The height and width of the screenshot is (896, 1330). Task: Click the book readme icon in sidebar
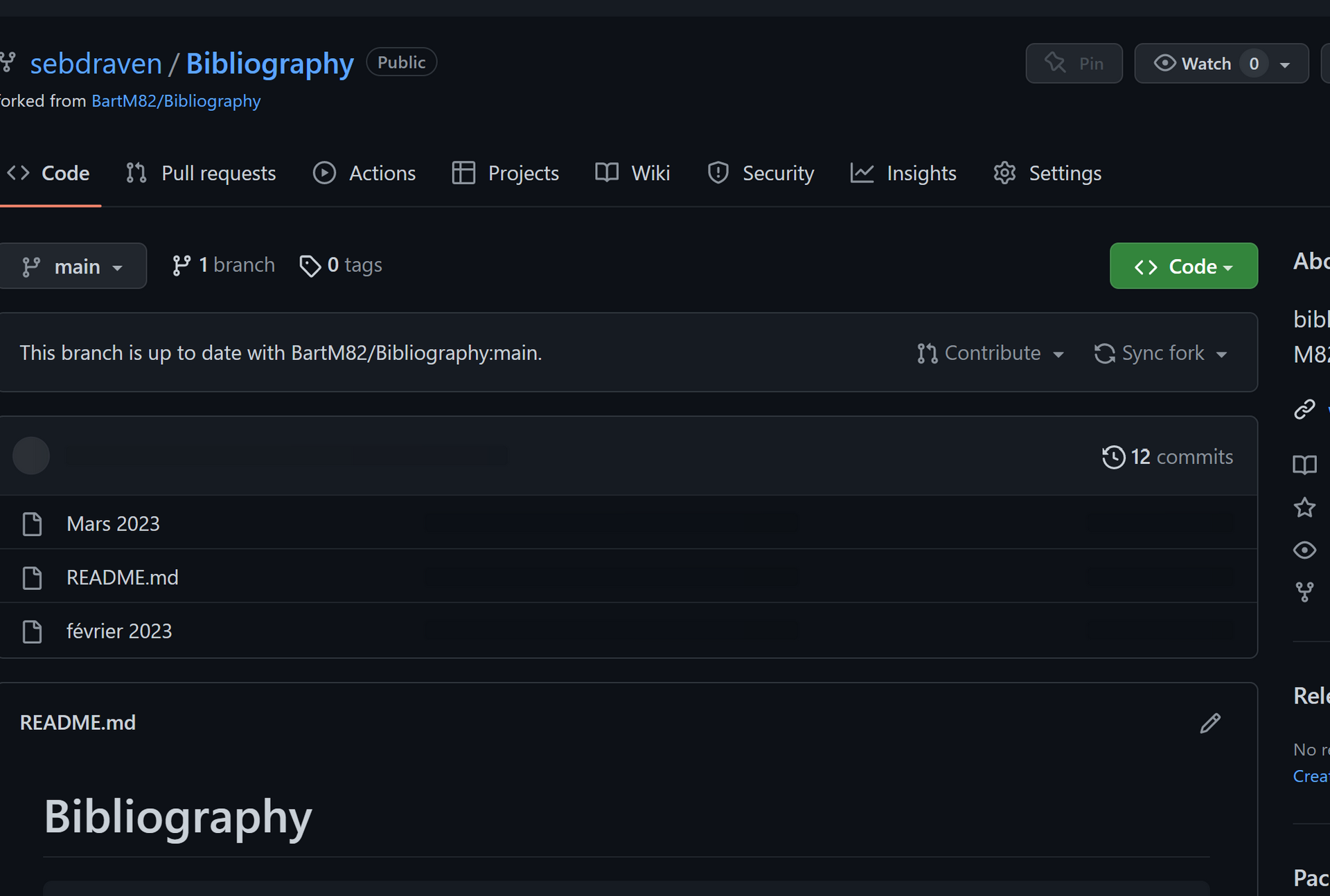tap(1304, 465)
